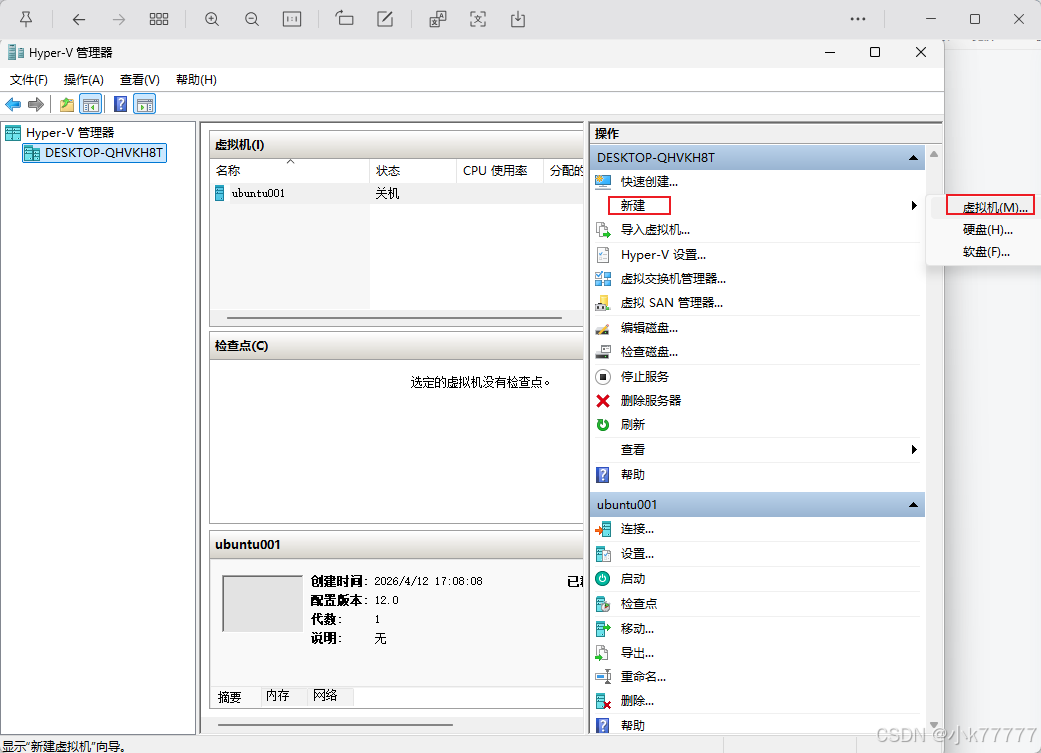Open the three-dot more options menu
The height and width of the screenshot is (753, 1041).
click(858, 19)
